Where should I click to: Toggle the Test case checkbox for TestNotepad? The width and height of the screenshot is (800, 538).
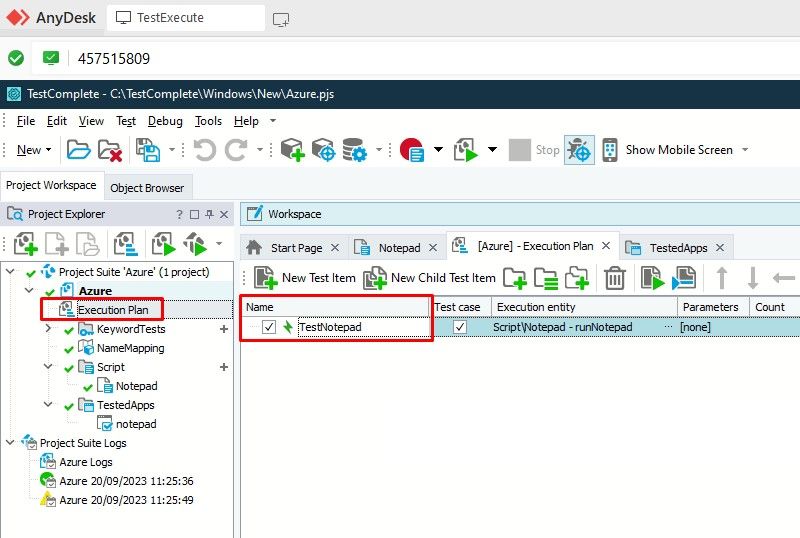[460, 327]
